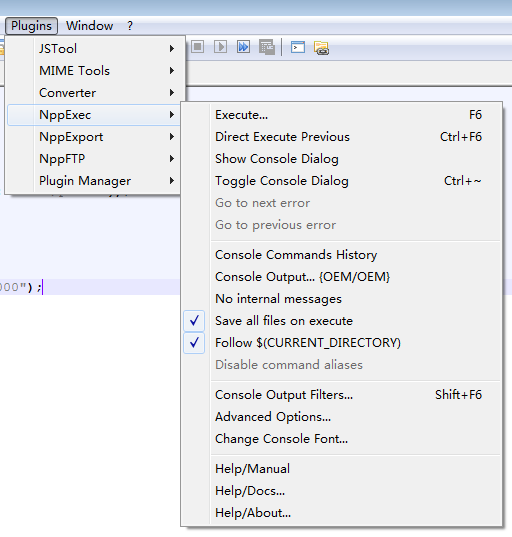Open Help/About... entry
The height and width of the screenshot is (537, 512).
(341, 513)
